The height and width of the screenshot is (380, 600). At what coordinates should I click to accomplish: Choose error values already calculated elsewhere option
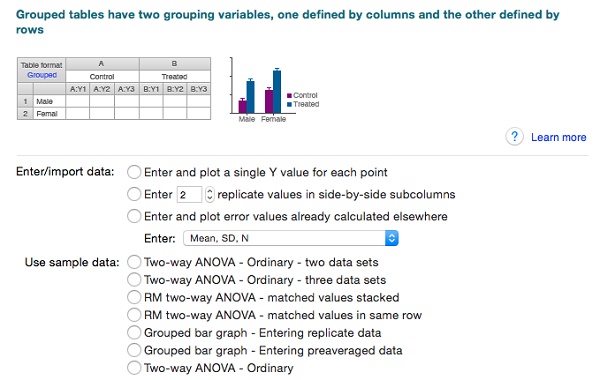[134, 216]
